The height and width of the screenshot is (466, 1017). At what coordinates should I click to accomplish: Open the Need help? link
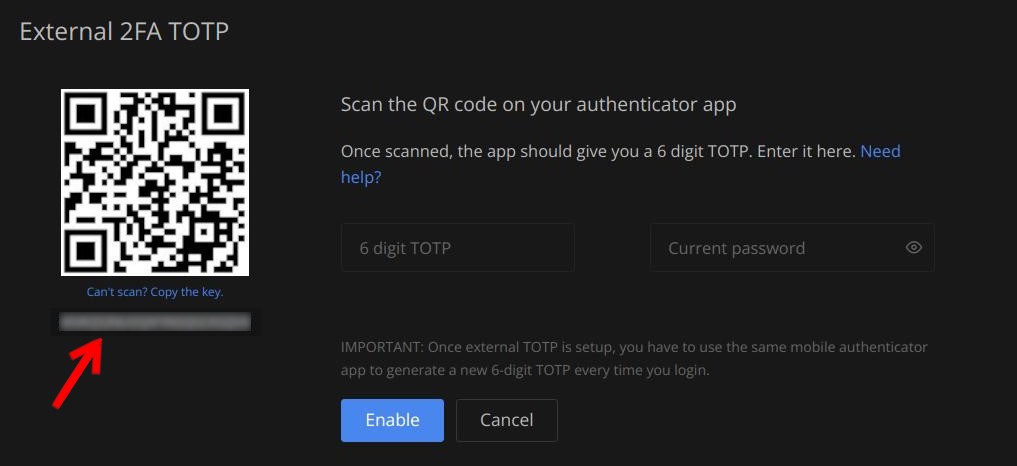click(621, 164)
